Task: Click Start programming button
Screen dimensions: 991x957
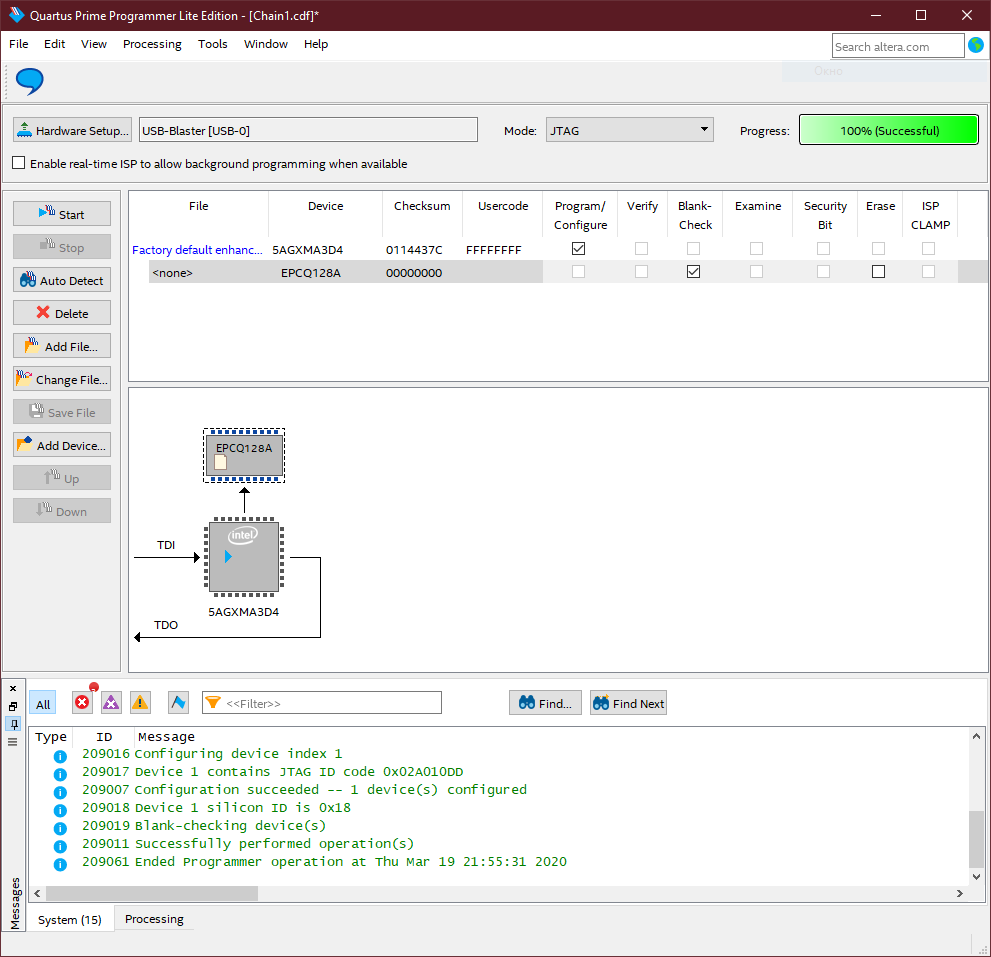Action: (62, 214)
